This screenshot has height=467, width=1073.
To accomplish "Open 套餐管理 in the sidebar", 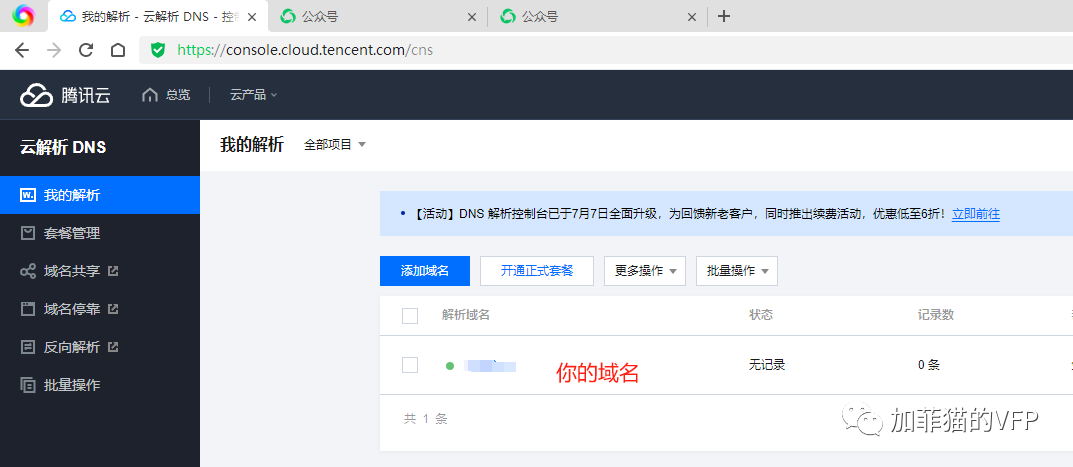I will 100,234.
